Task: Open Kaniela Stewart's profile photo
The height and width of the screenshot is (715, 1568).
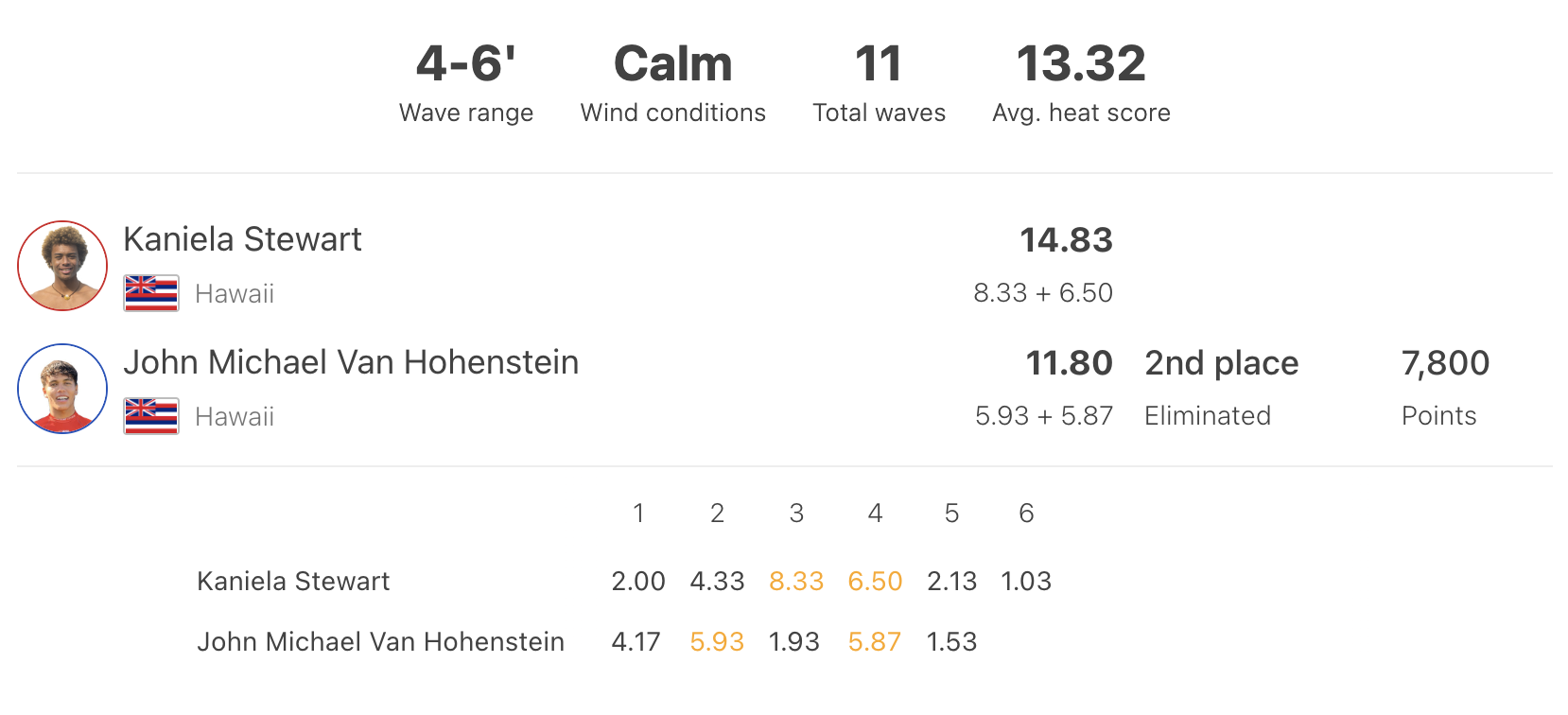Action: (x=62, y=266)
